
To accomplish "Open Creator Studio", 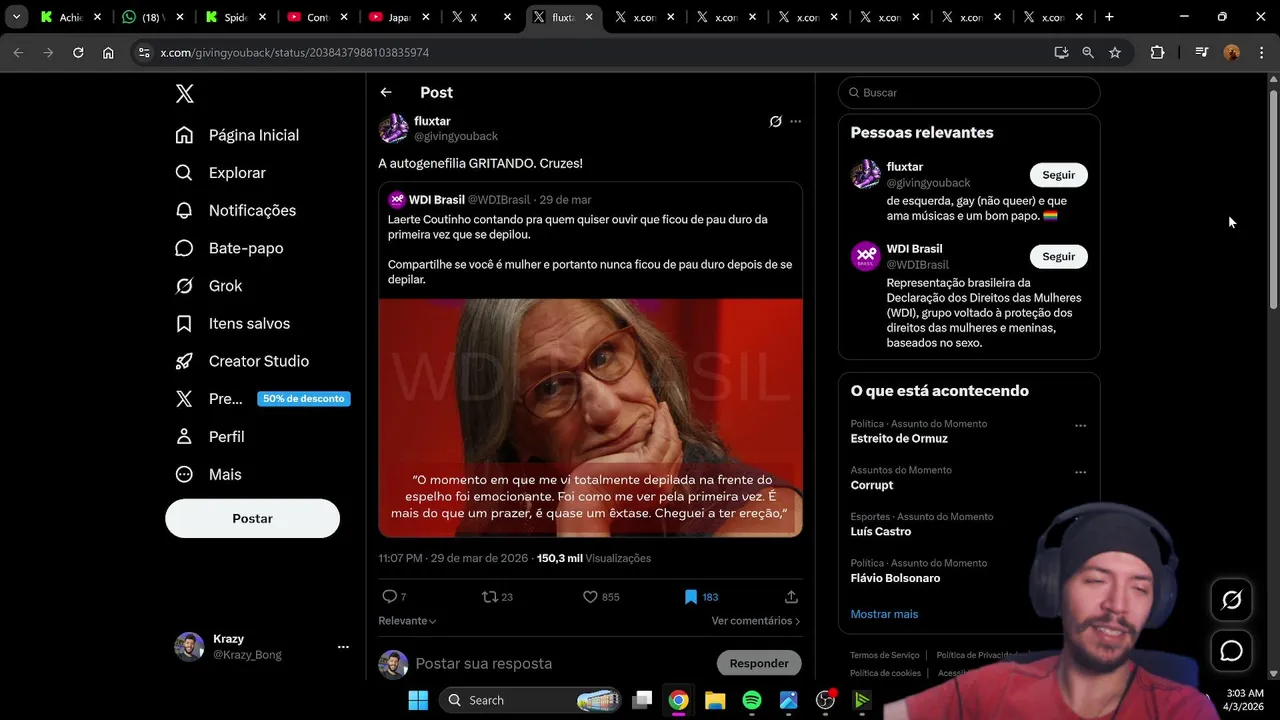I will (242, 361).
